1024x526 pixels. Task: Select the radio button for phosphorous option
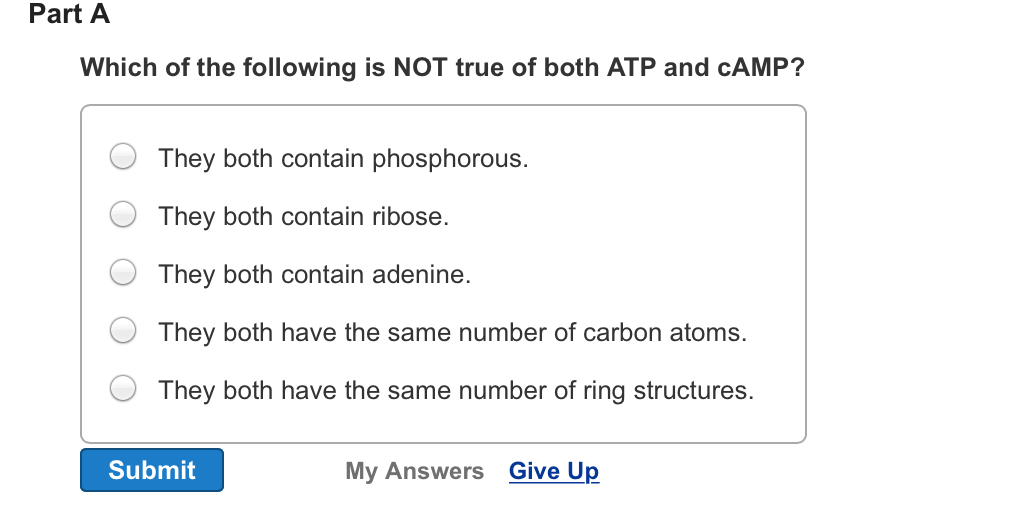pos(123,158)
